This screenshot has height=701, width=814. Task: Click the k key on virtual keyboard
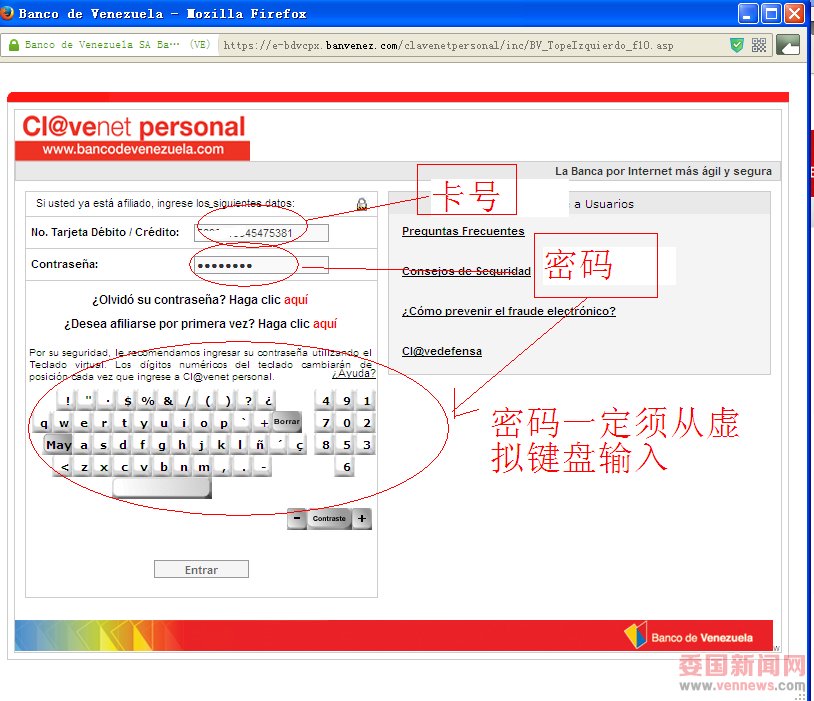pos(221,445)
